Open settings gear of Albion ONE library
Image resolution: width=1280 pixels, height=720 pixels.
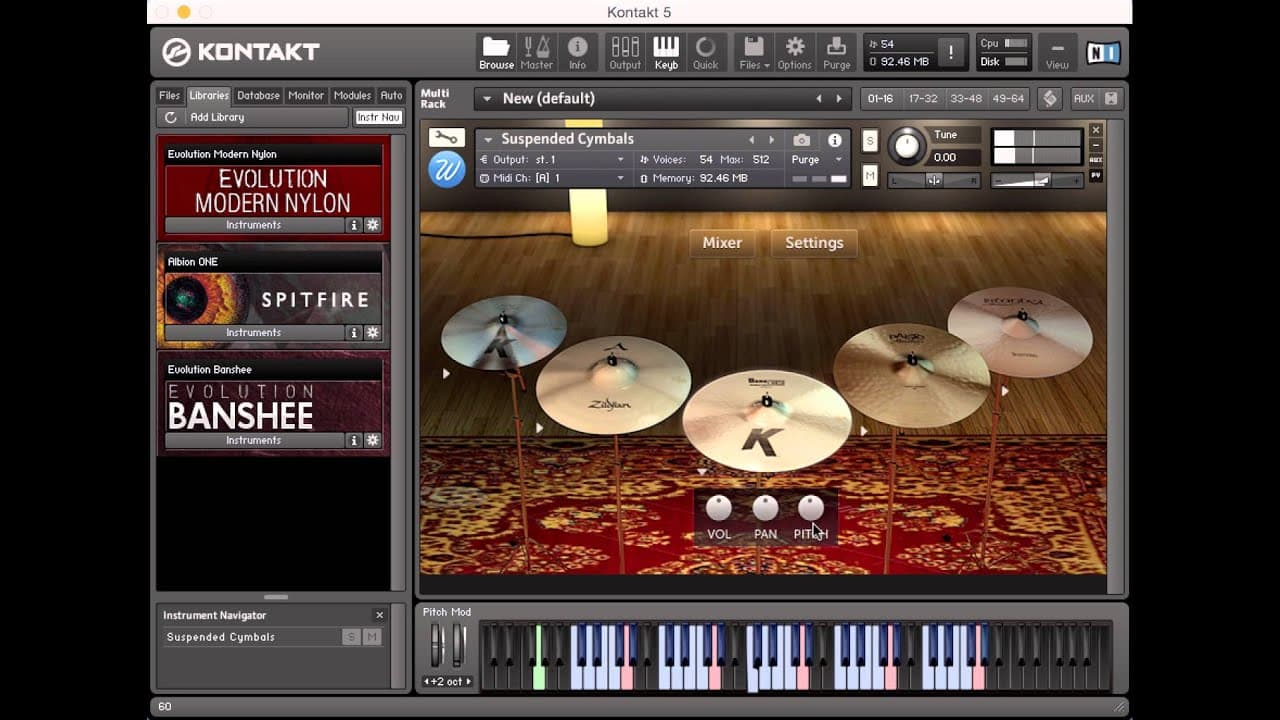[x=372, y=332]
